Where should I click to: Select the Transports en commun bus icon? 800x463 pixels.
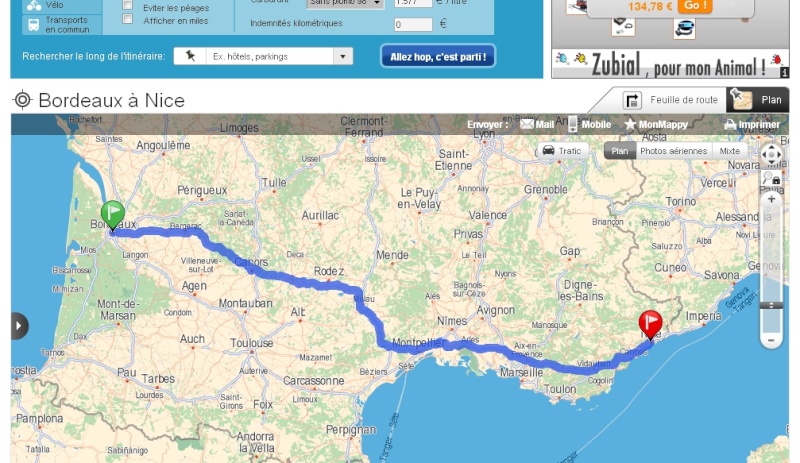(33, 25)
